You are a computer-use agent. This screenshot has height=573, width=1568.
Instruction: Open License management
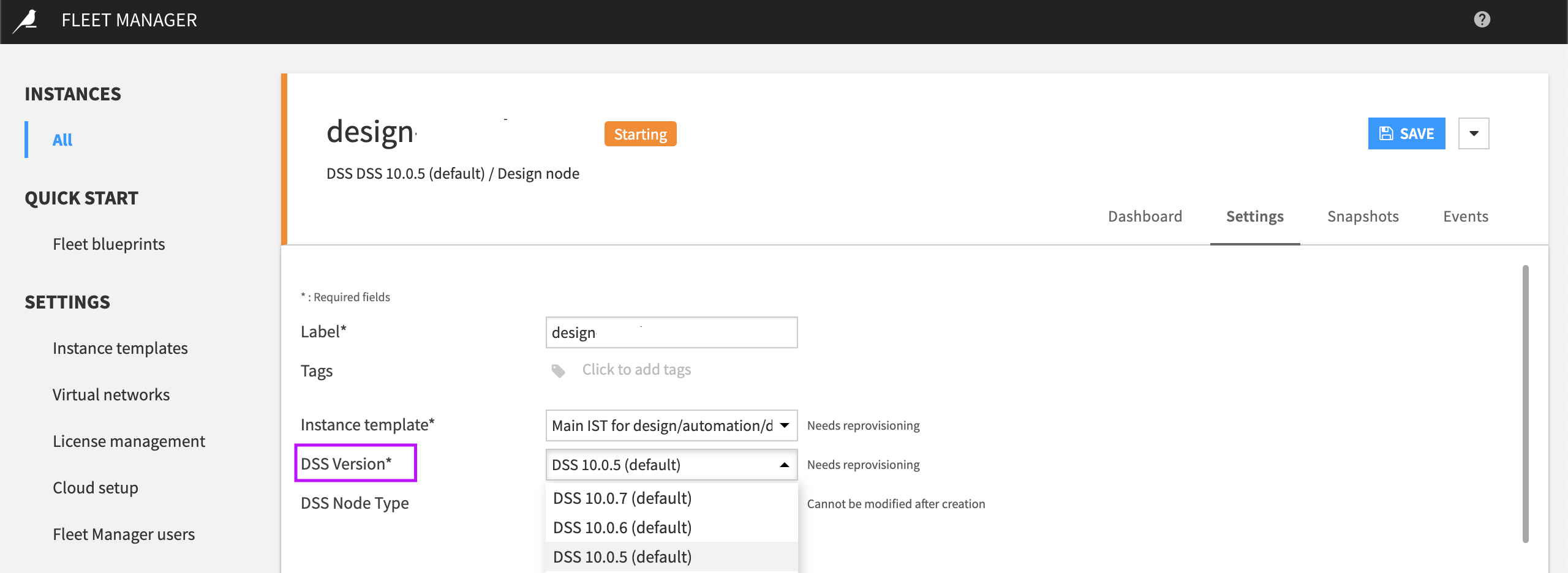point(129,441)
